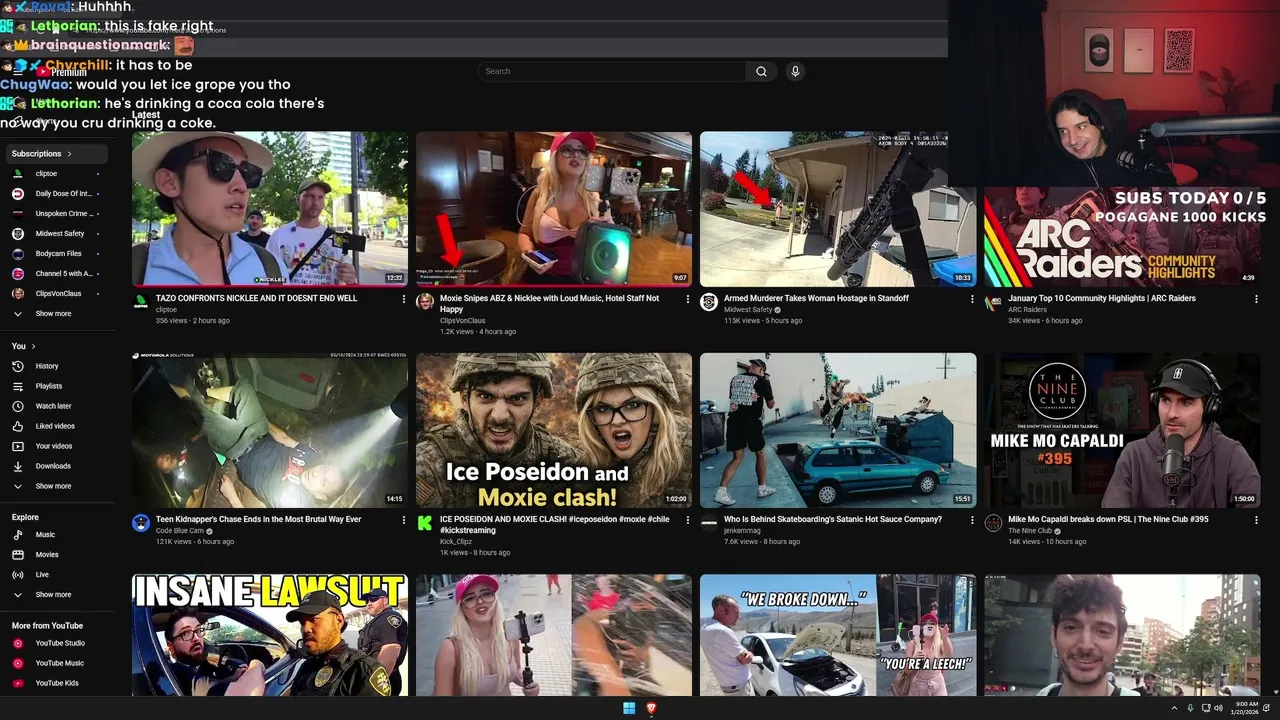Play the WE BROKE DOWN thumbnail

click(838, 635)
